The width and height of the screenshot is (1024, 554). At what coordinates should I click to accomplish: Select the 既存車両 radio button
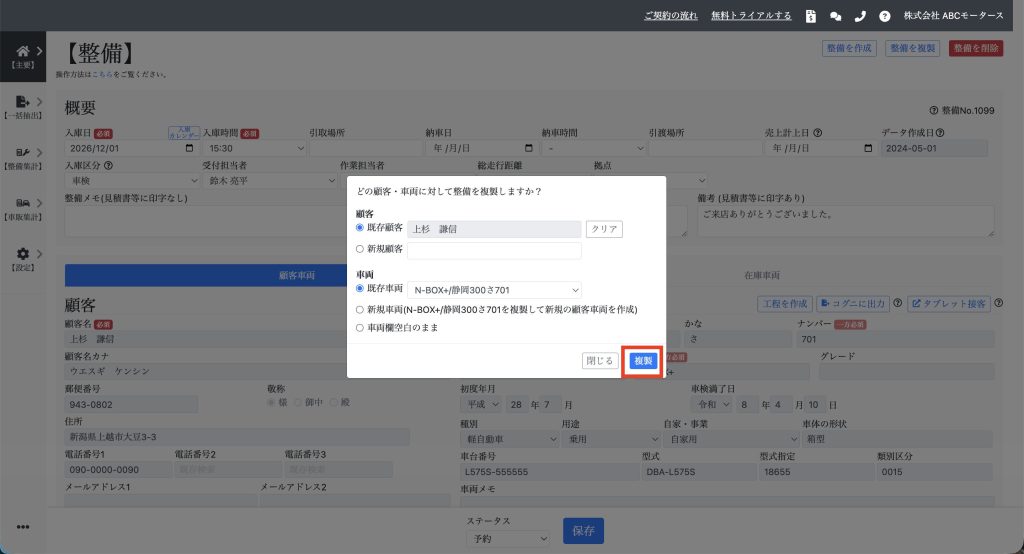[x=360, y=288]
